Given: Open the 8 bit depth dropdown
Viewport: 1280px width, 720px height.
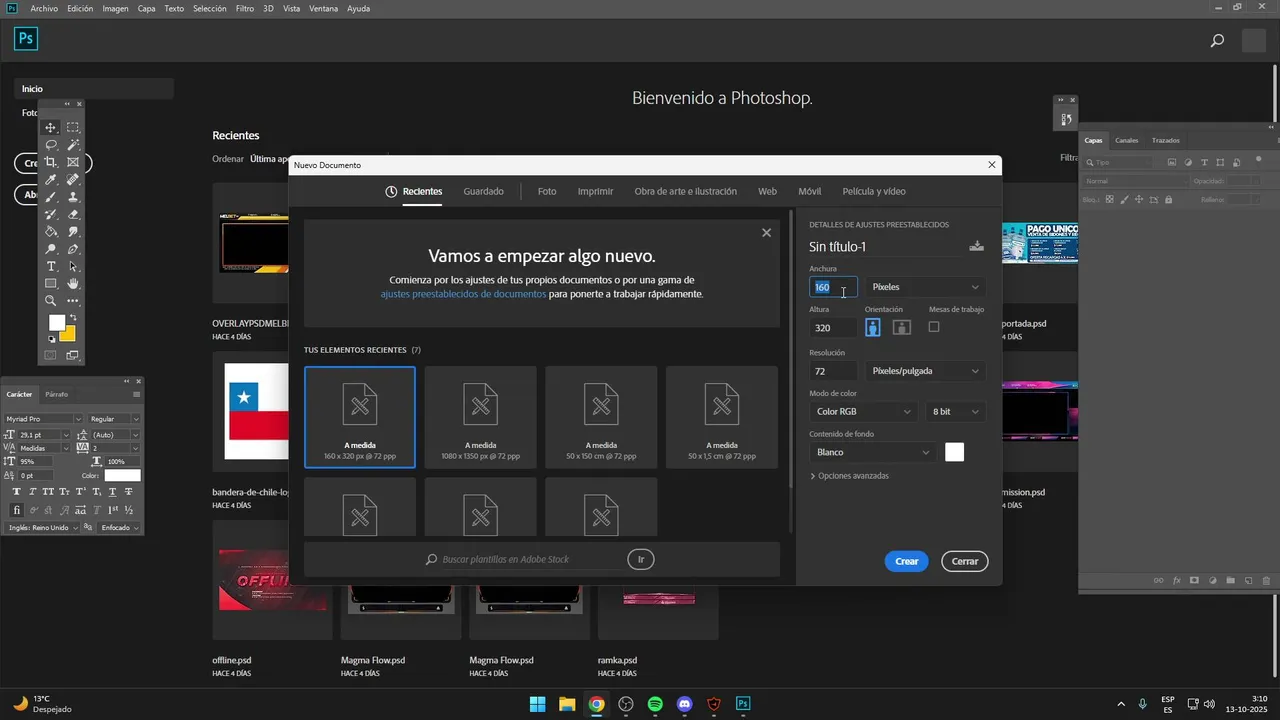Looking at the screenshot, I should 955,411.
